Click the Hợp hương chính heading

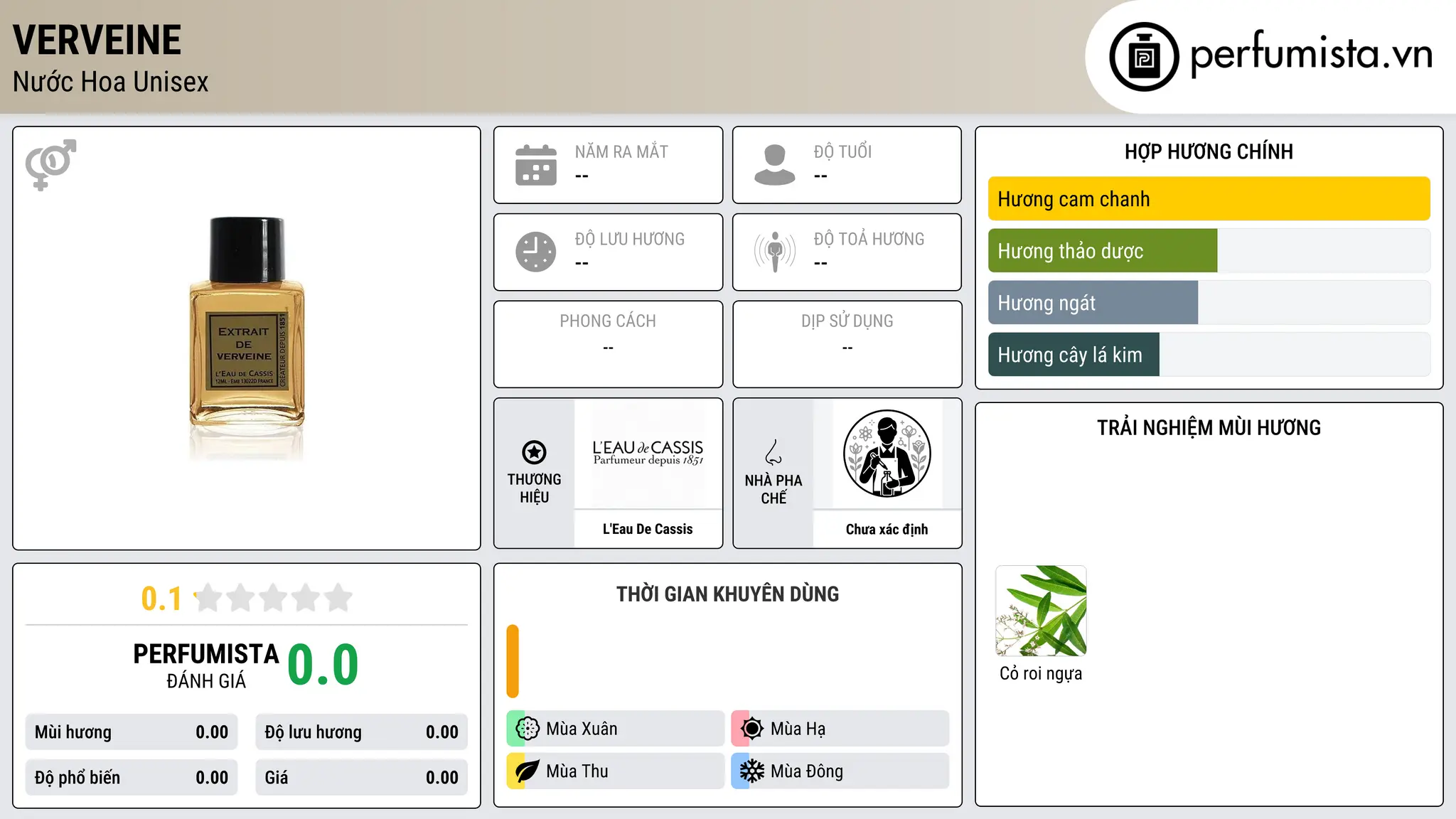(x=1209, y=151)
